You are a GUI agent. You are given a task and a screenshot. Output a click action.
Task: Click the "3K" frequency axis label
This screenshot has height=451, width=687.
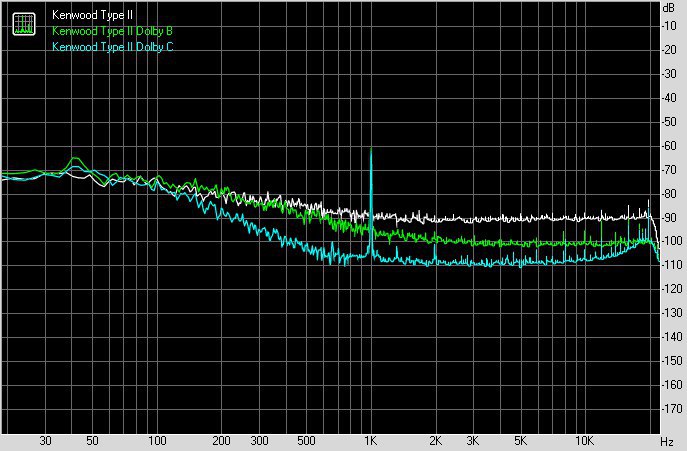coord(473,441)
